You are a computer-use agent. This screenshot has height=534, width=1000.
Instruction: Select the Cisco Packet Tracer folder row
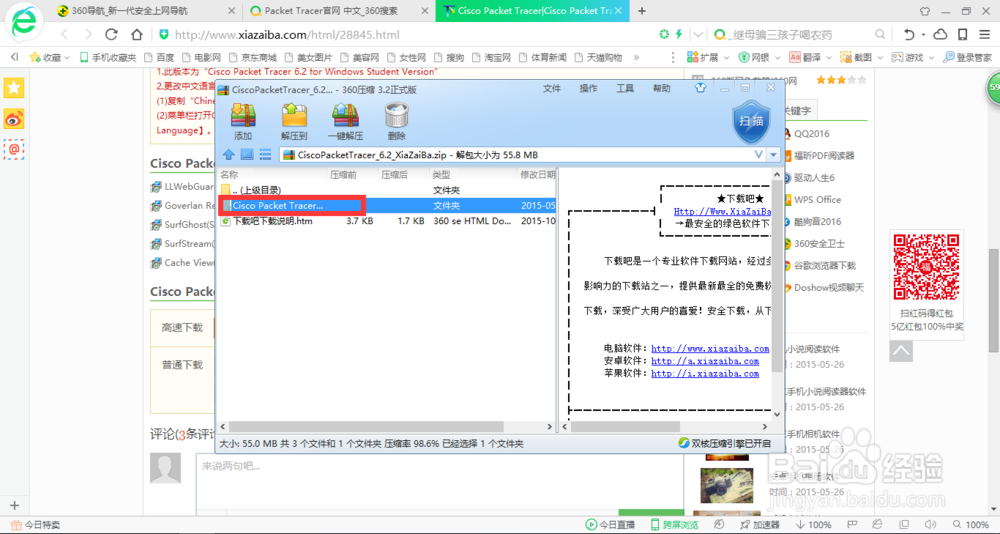(386, 205)
